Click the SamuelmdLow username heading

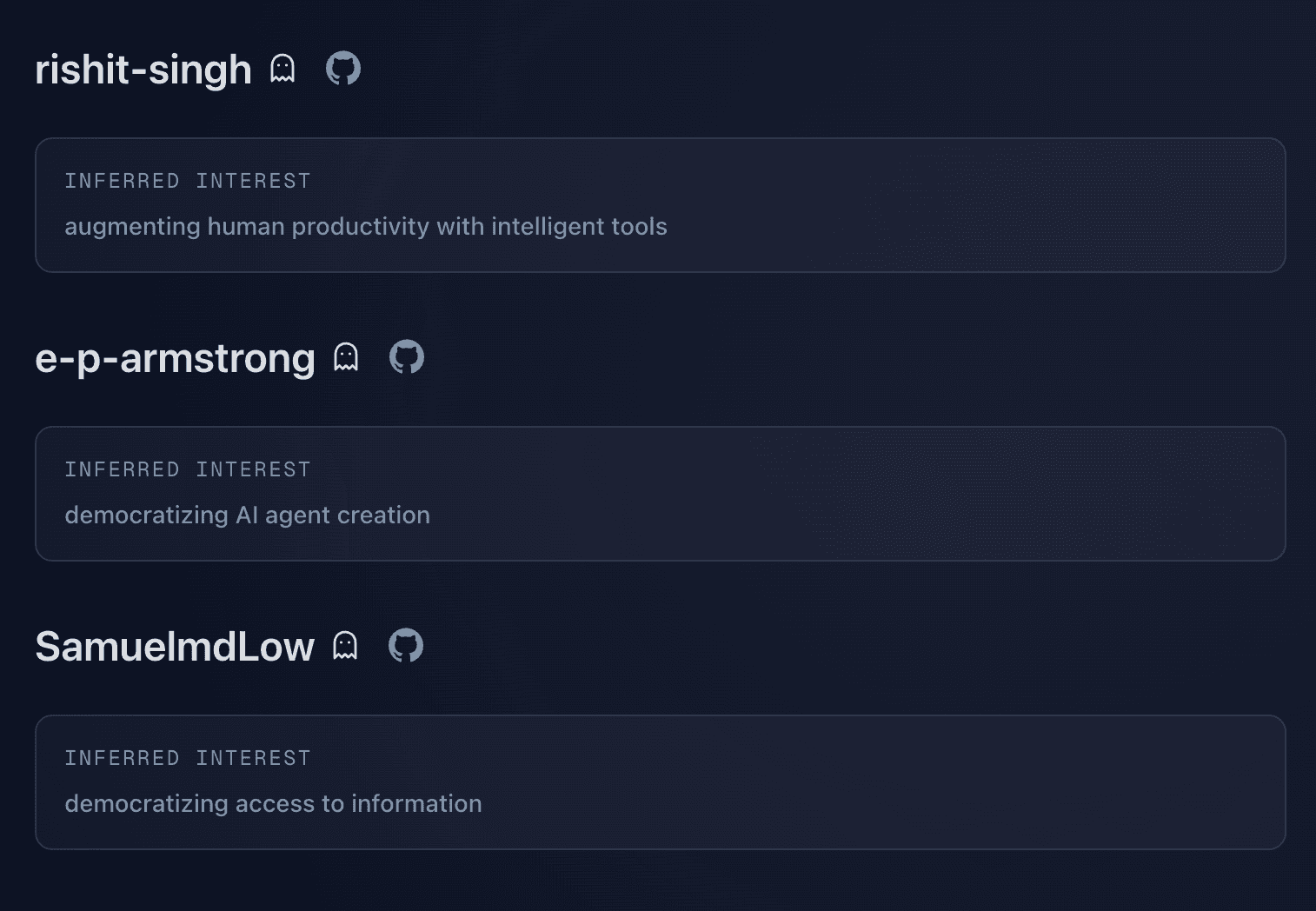pos(175,646)
